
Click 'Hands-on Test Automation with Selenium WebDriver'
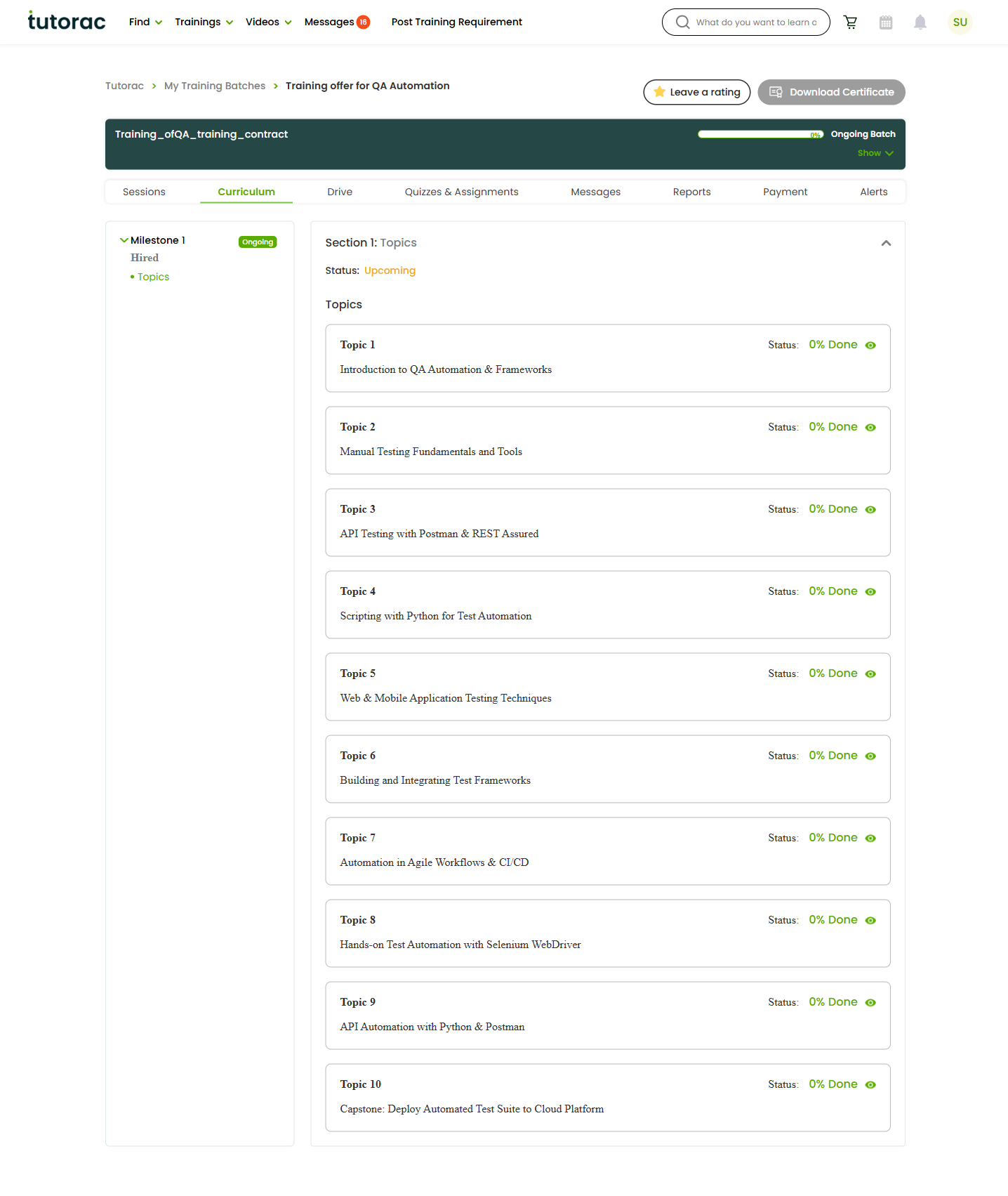pos(460,945)
